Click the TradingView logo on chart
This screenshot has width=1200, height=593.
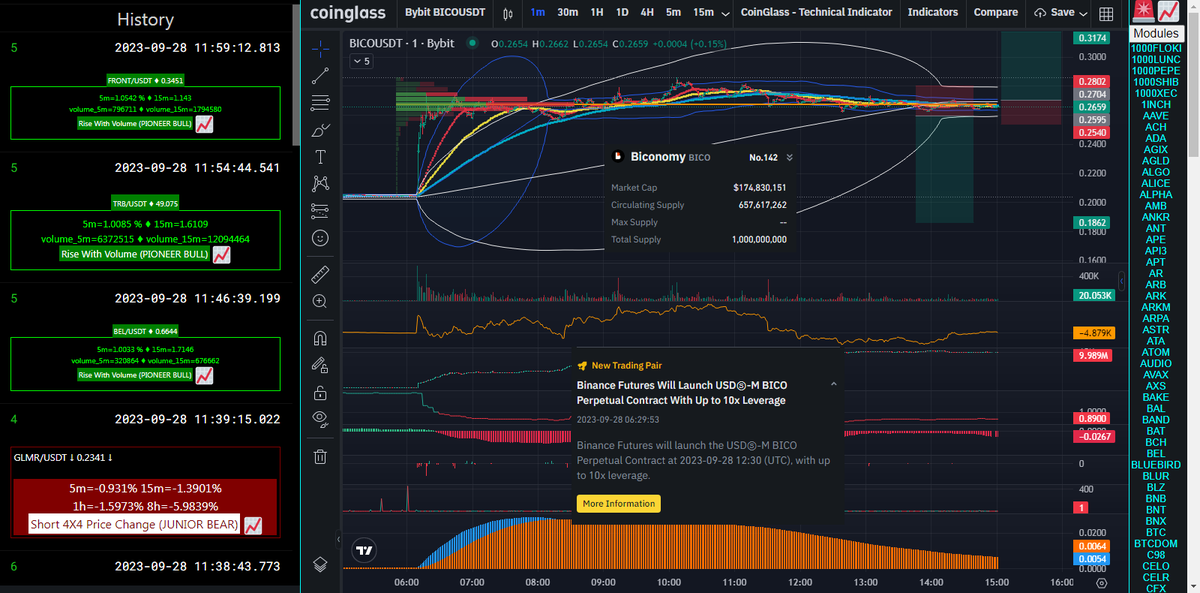pos(365,550)
